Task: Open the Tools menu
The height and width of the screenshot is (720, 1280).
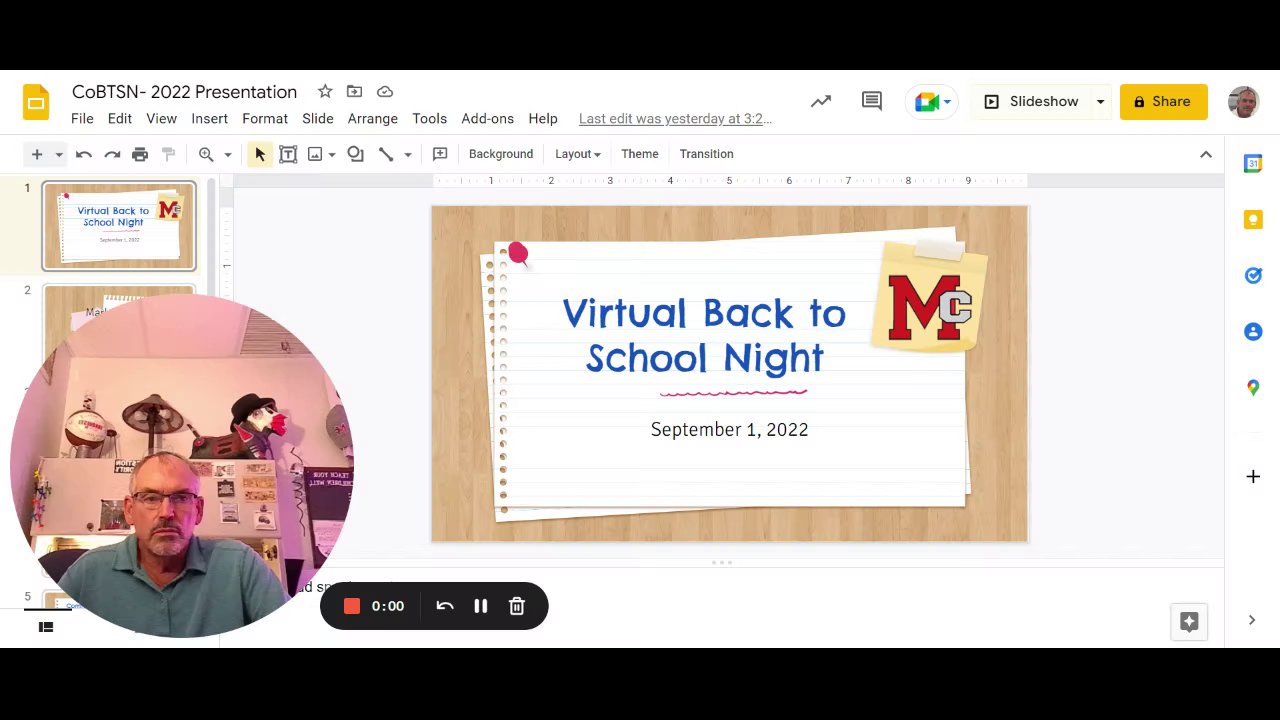Action: click(430, 118)
